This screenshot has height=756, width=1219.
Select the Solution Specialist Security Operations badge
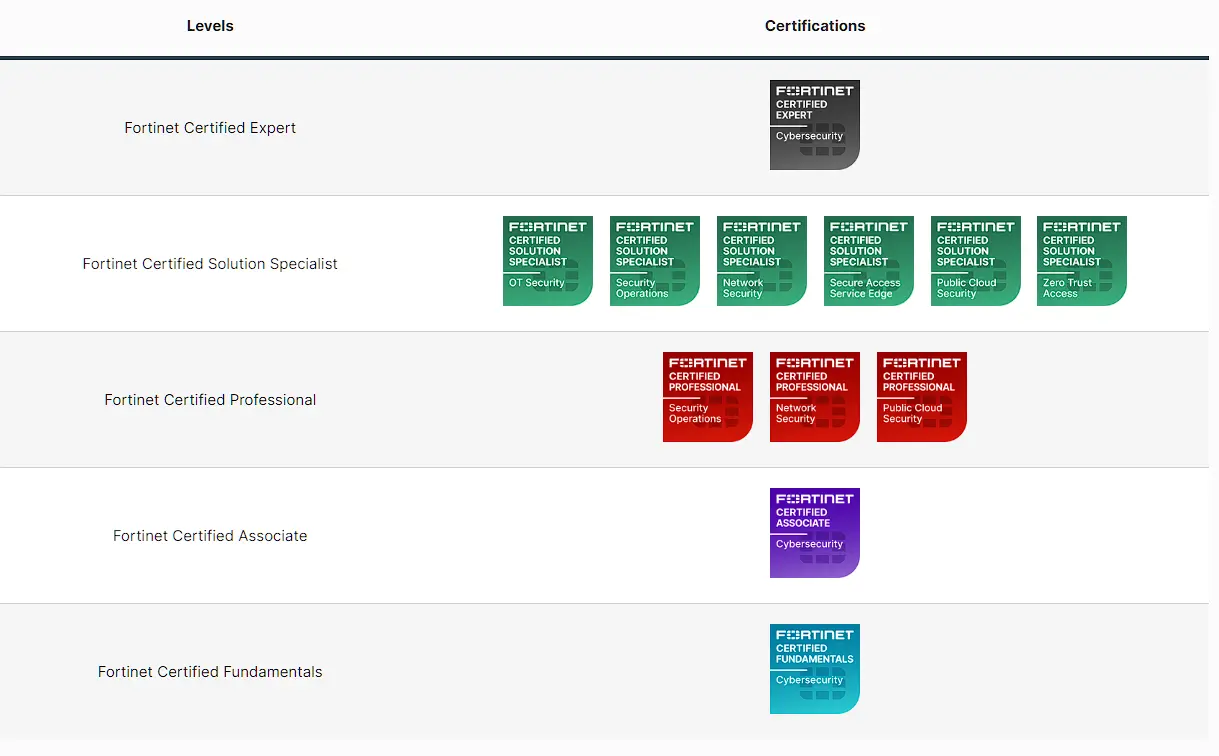[x=655, y=261]
